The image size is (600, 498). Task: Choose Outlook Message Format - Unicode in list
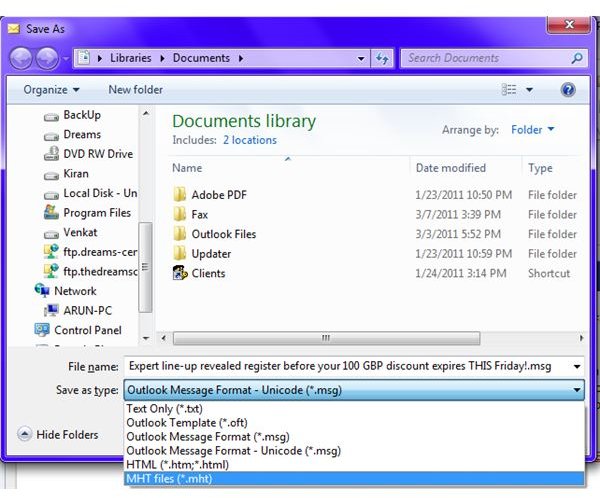point(354,451)
